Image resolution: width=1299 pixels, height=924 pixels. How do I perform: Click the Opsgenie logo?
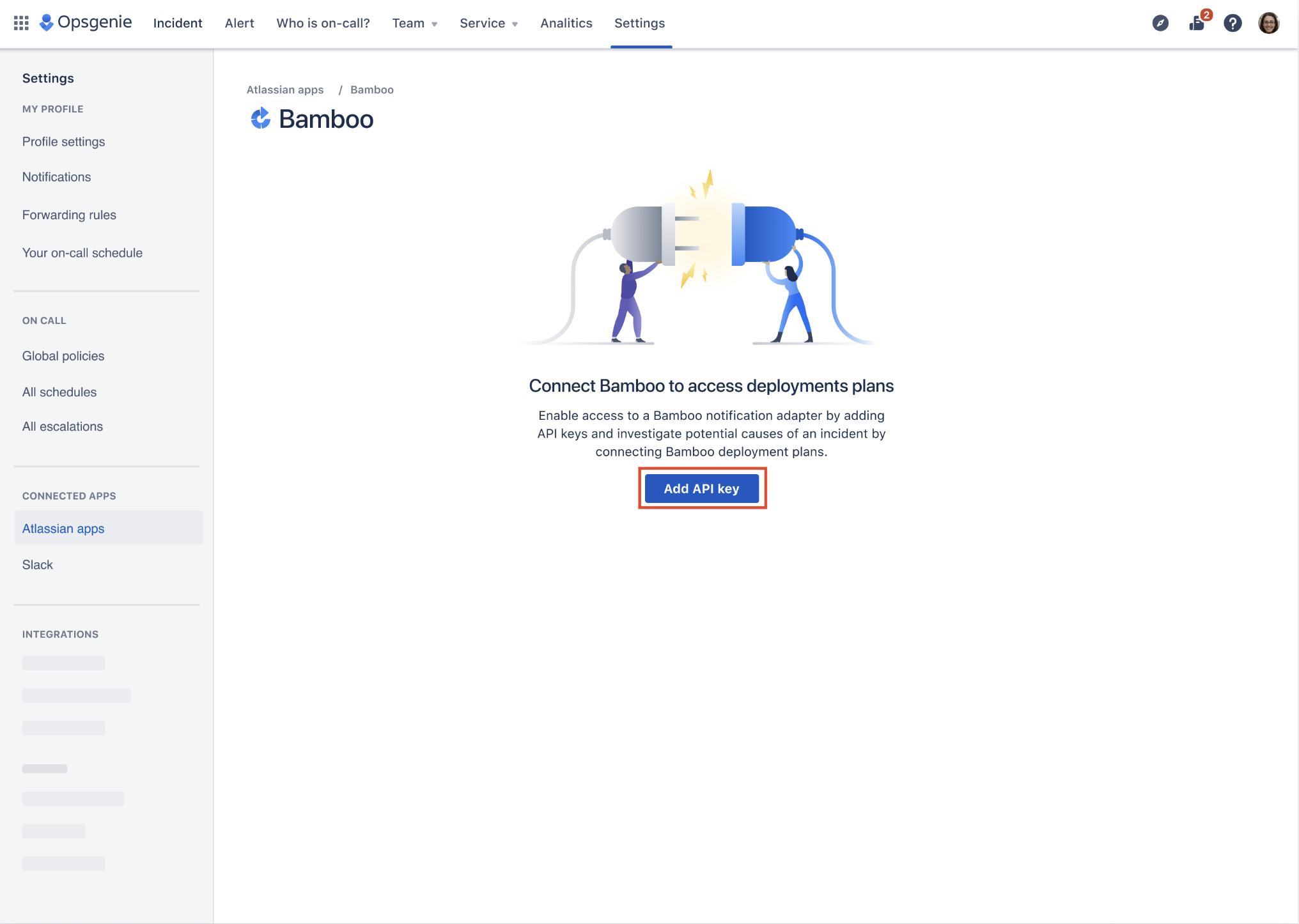click(x=86, y=22)
